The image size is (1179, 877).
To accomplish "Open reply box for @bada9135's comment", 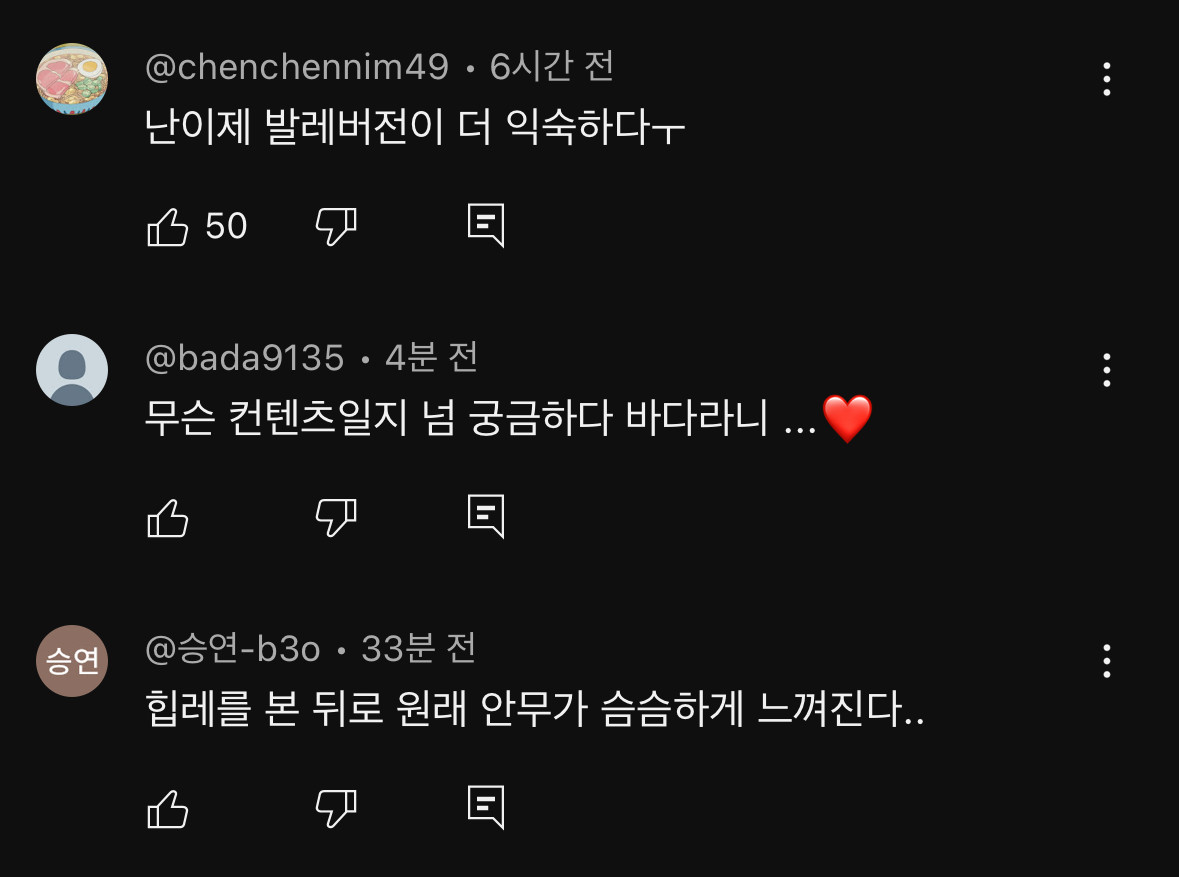I will pyautogui.click(x=486, y=517).
